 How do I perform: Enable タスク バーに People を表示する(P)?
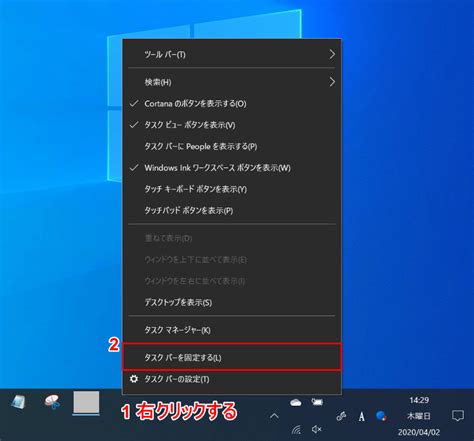tap(232, 146)
